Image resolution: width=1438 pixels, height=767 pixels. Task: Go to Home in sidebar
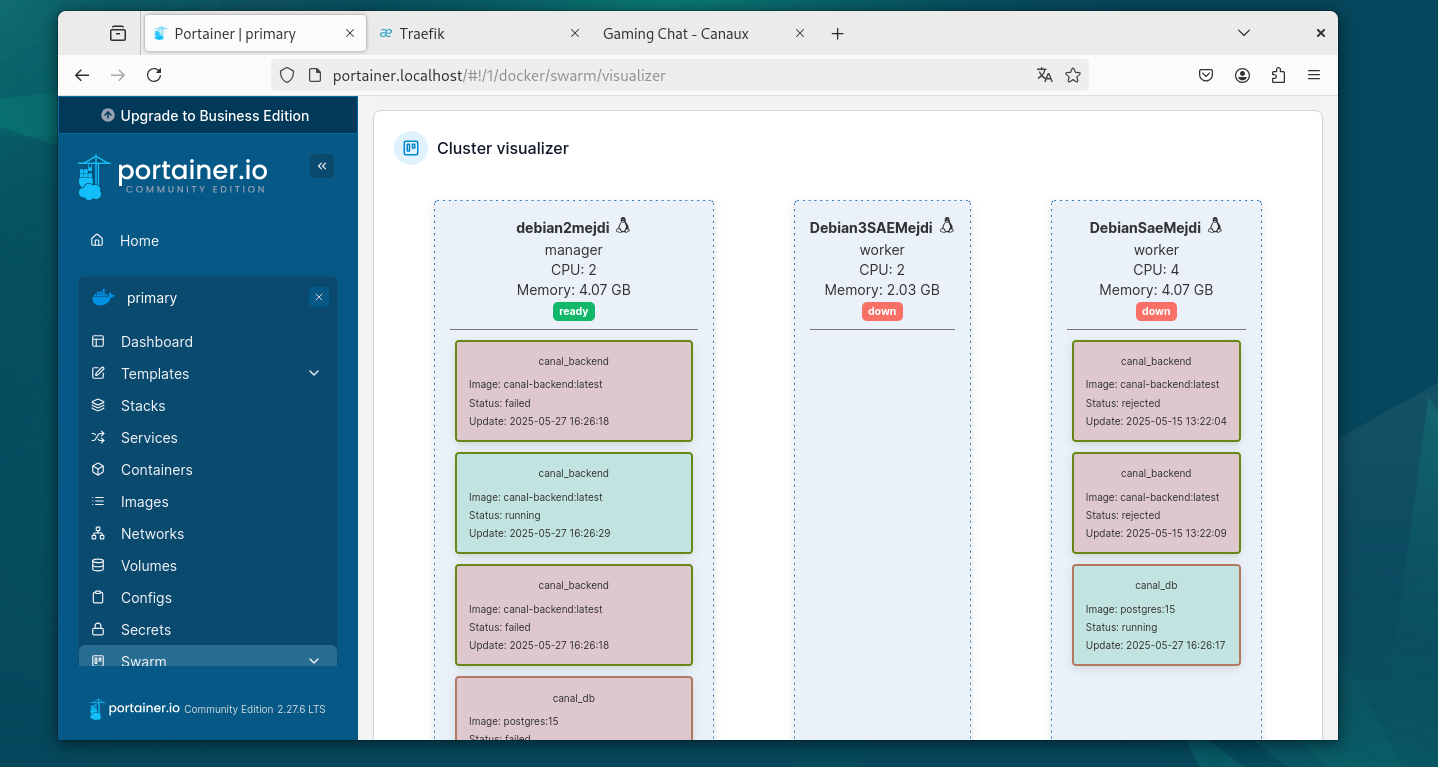139,241
